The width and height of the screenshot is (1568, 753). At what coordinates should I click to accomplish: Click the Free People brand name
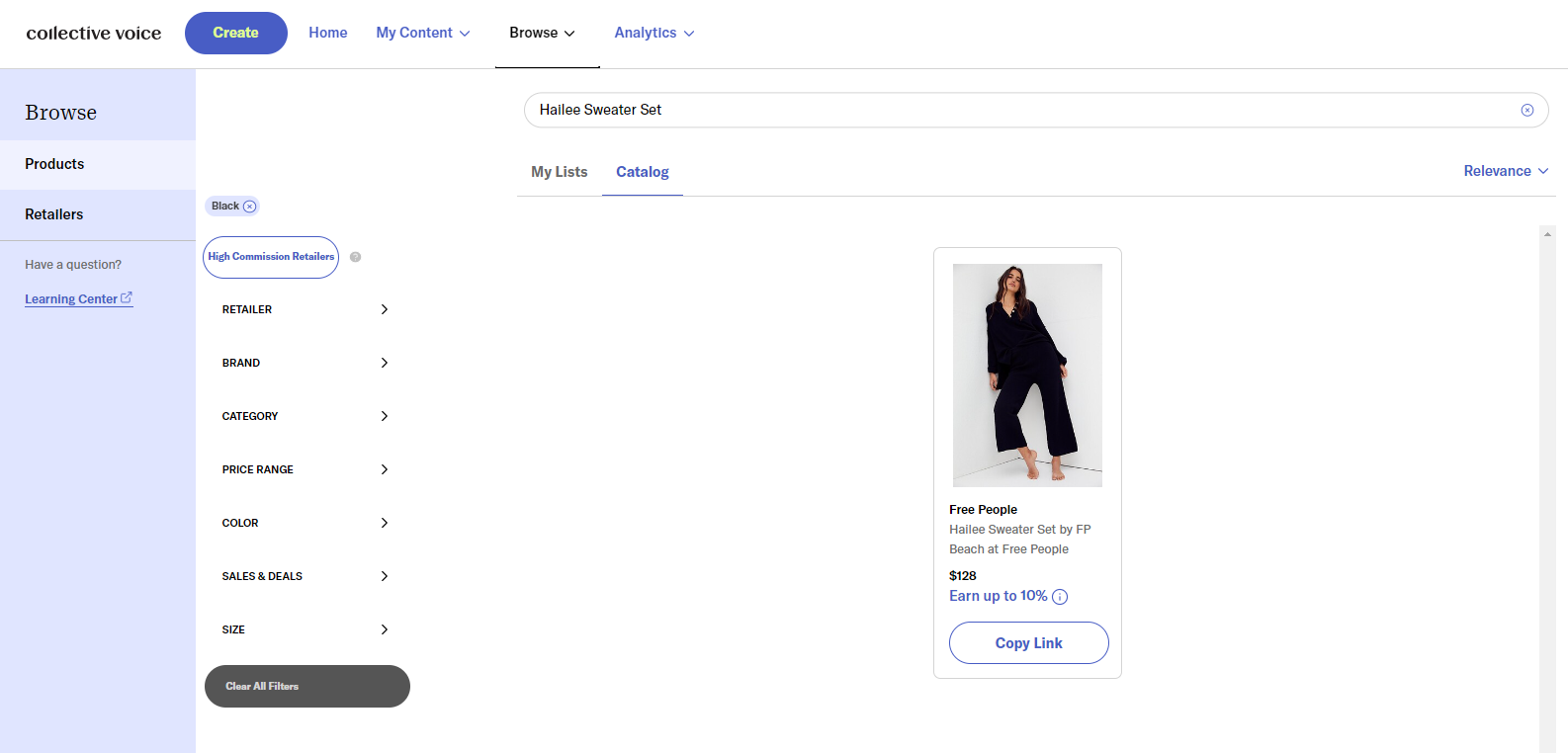(984, 510)
